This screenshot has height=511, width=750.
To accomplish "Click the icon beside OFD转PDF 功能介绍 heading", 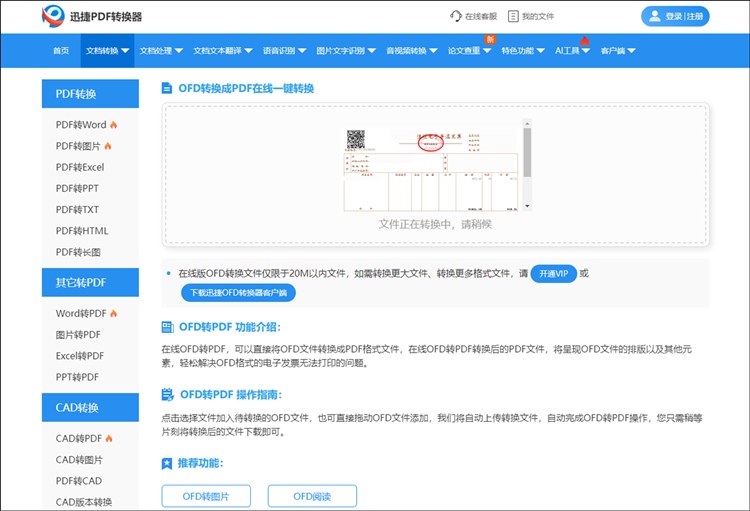I will (167, 327).
